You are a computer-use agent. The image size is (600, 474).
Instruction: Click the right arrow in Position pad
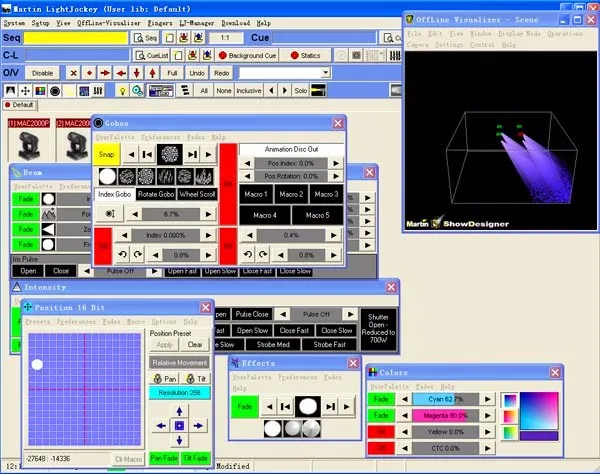[198, 425]
